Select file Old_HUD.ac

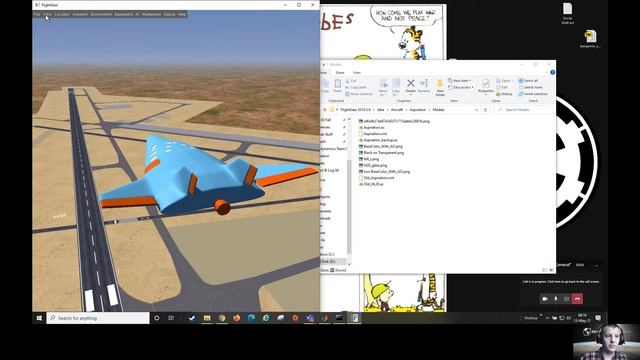(x=371, y=184)
